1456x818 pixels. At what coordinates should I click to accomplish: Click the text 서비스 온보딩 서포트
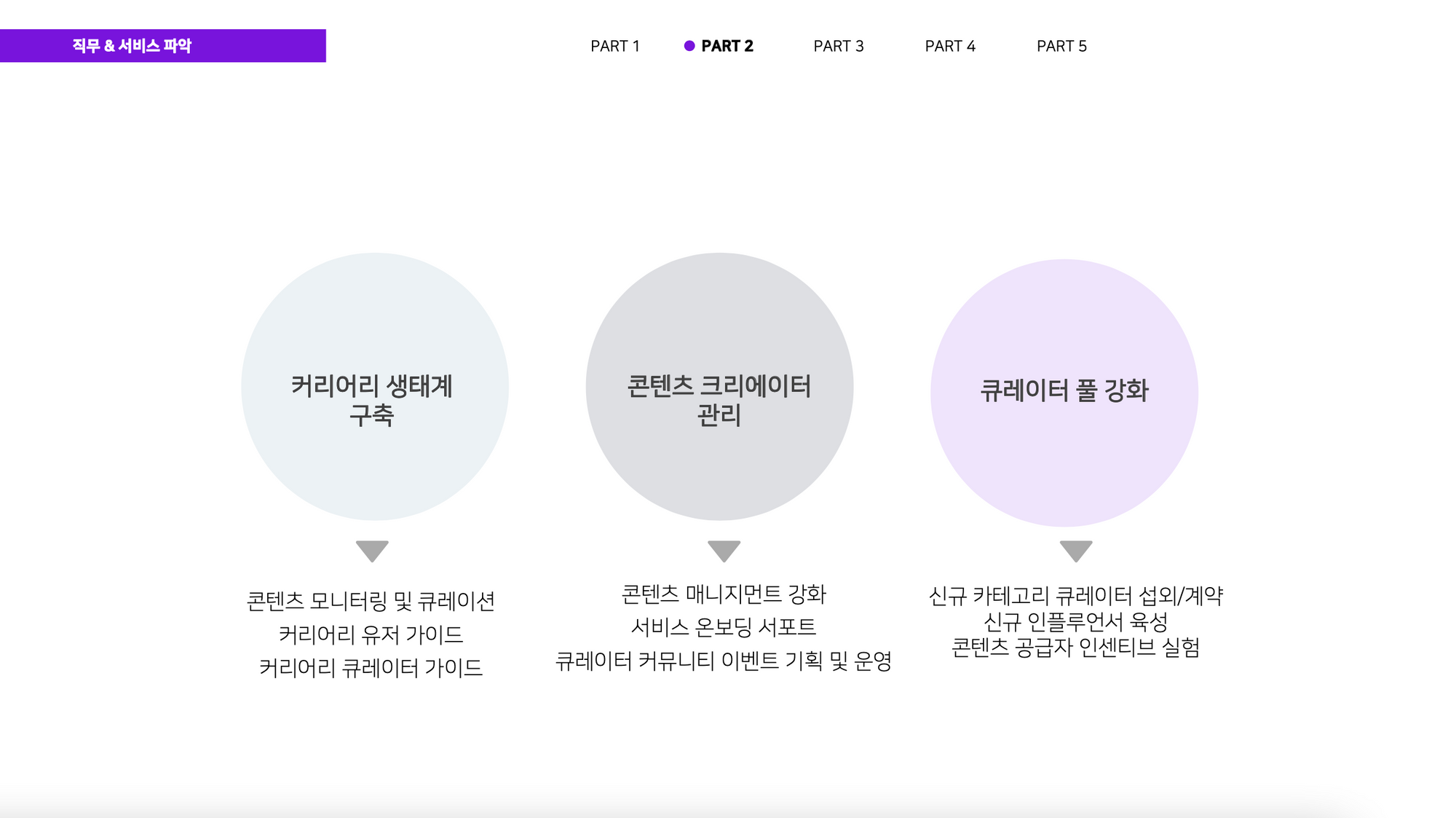[724, 627]
